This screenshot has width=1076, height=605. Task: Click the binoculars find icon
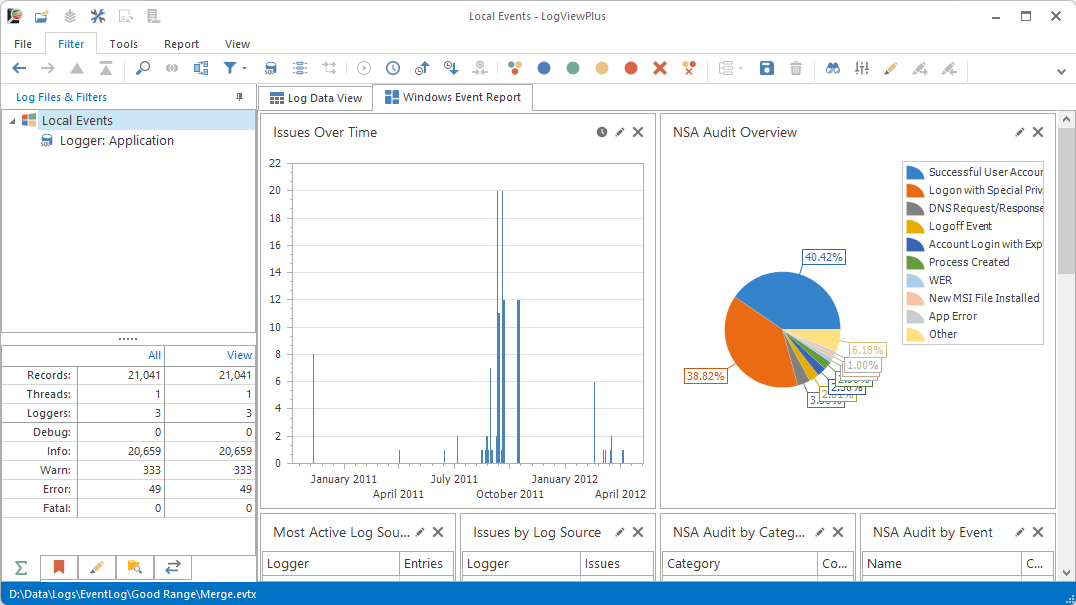click(x=832, y=68)
